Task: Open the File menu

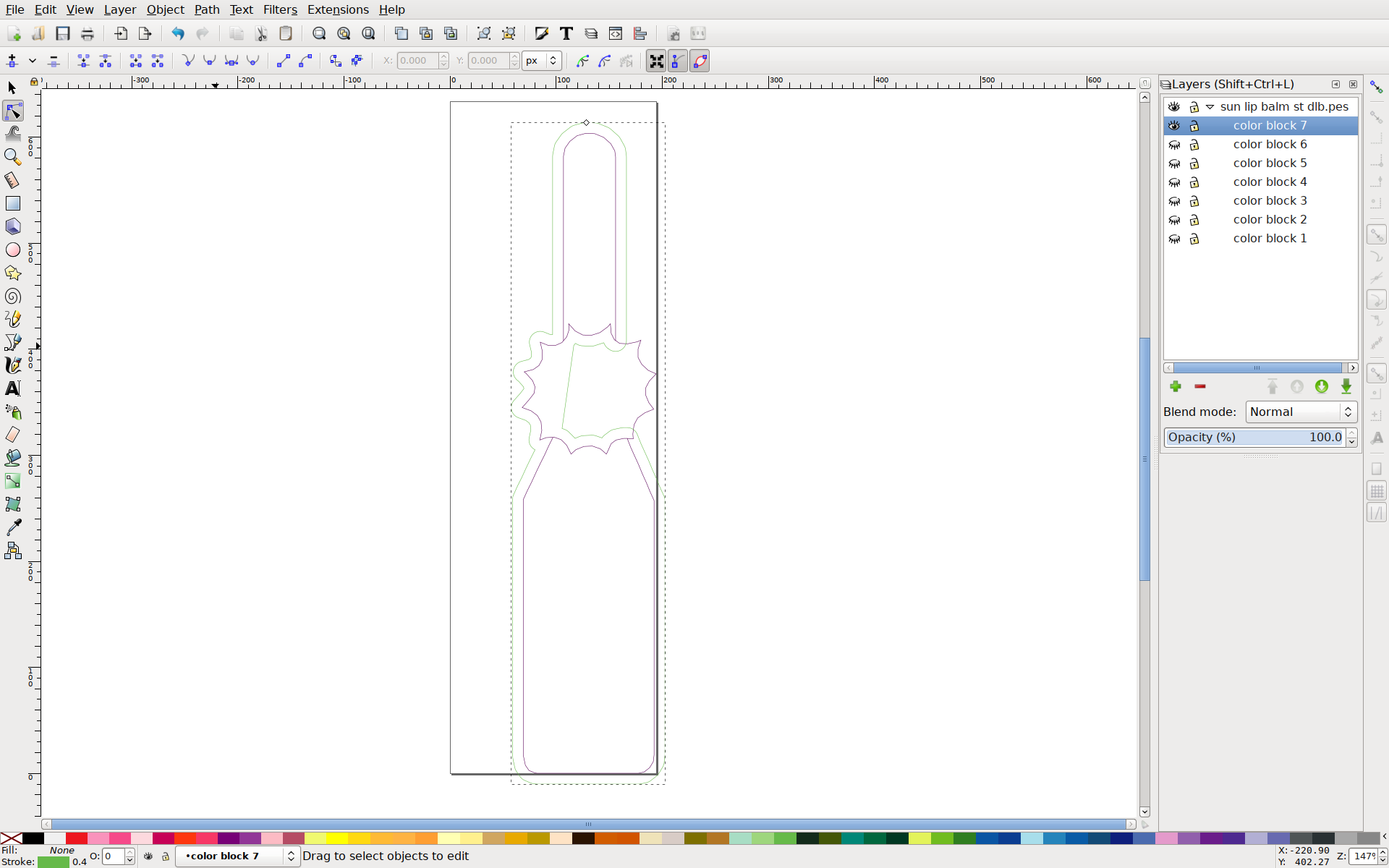Action: click(14, 9)
